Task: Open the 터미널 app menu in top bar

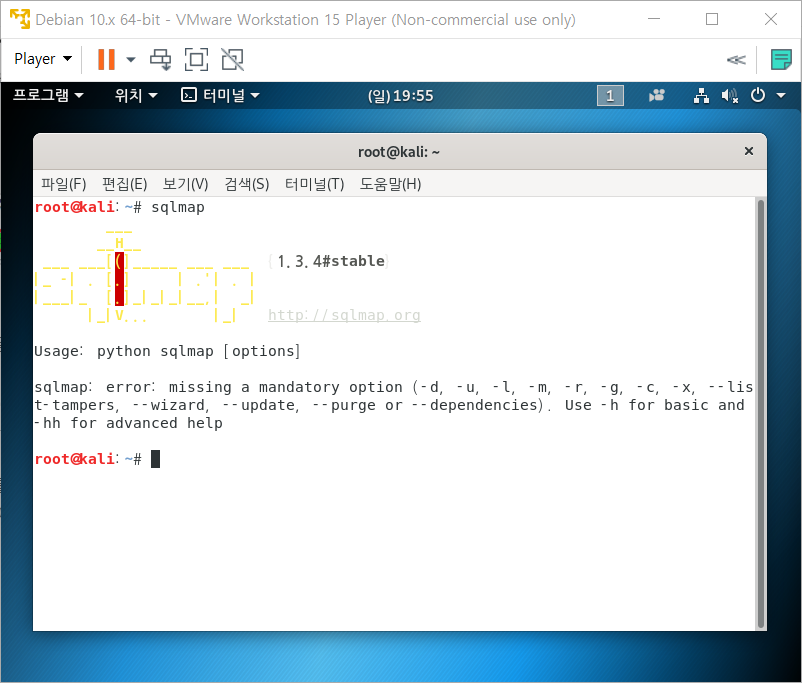Action: 221,95
